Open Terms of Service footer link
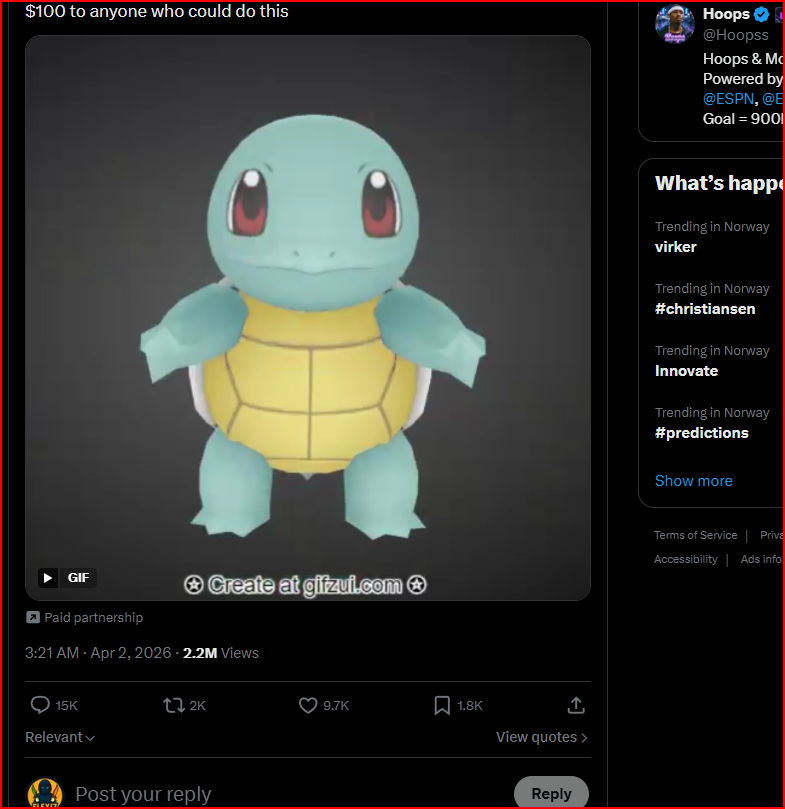Viewport: 785px width, 809px height. (x=695, y=535)
